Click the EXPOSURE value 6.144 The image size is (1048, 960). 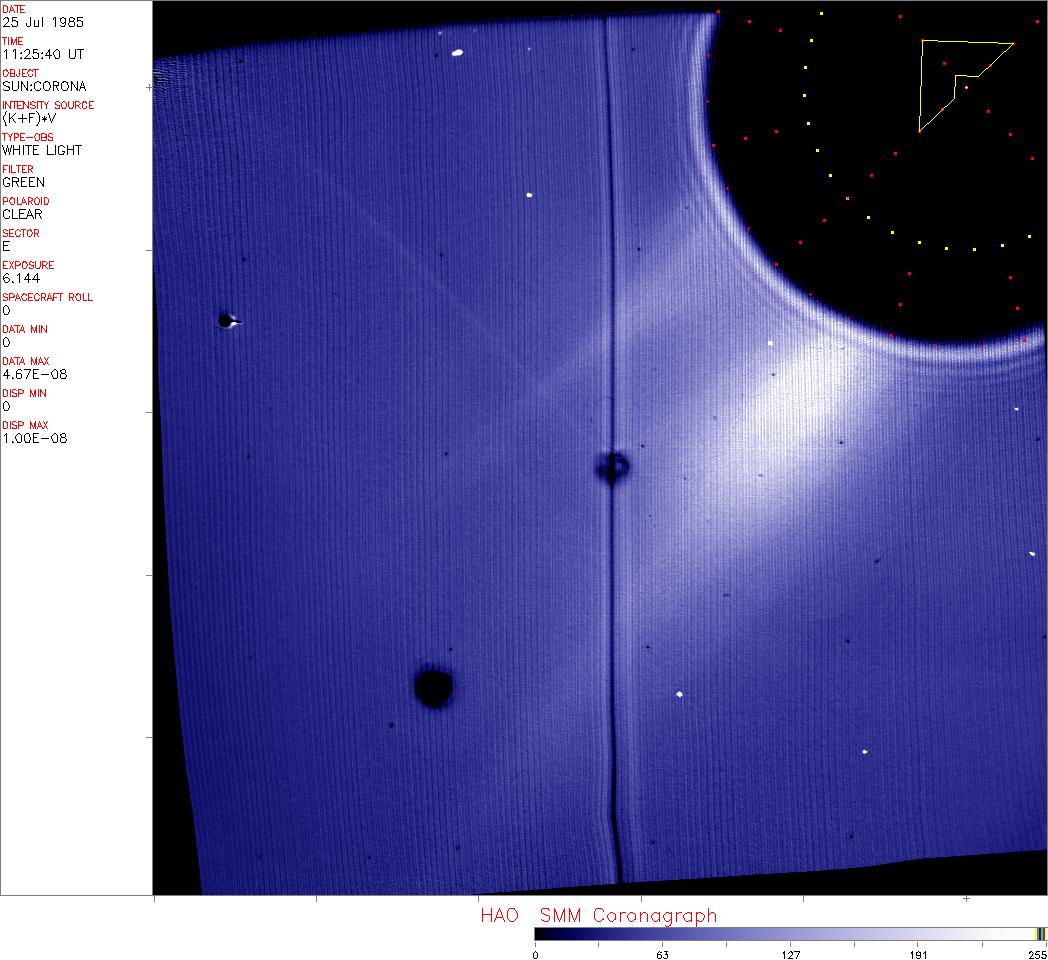(20, 278)
